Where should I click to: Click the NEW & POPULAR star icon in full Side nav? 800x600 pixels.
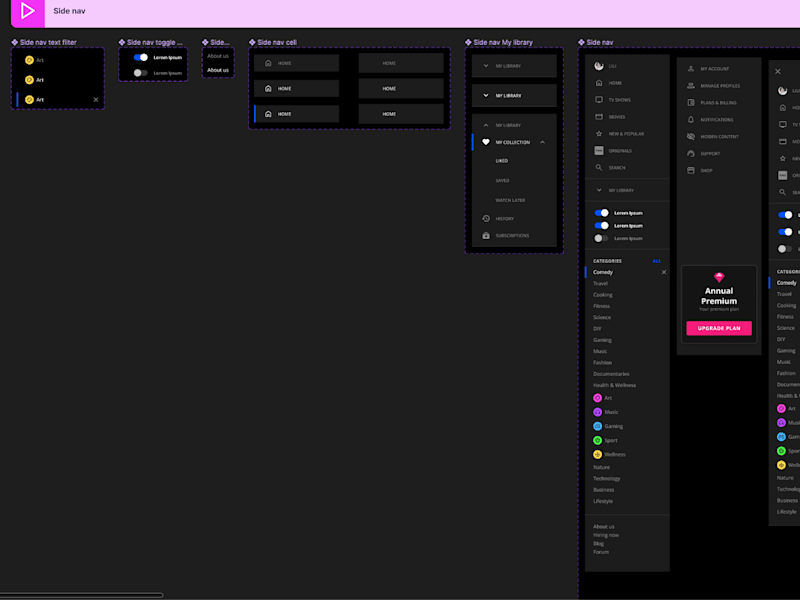click(x=599, y=134)
